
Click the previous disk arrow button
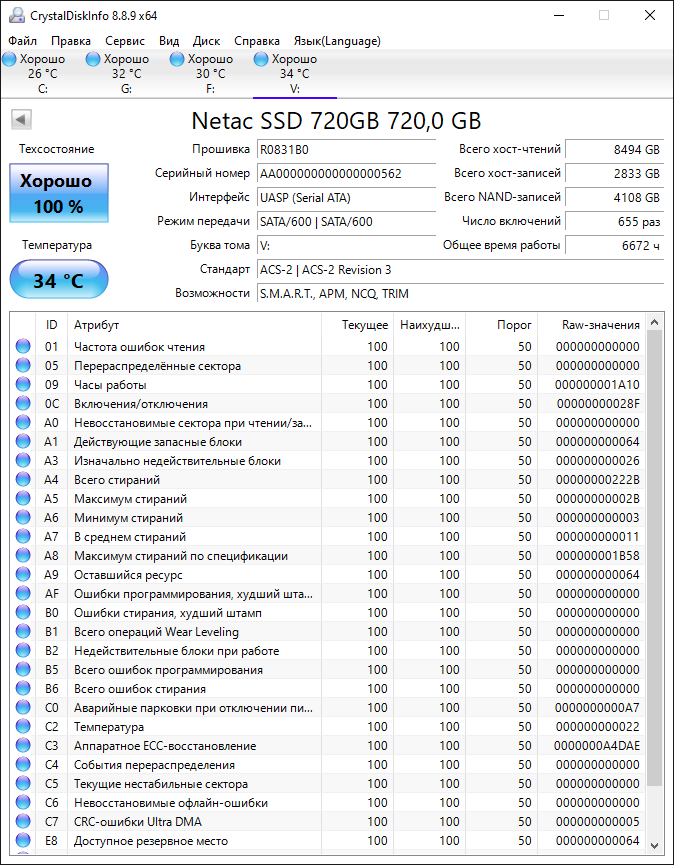click(21, 119)
